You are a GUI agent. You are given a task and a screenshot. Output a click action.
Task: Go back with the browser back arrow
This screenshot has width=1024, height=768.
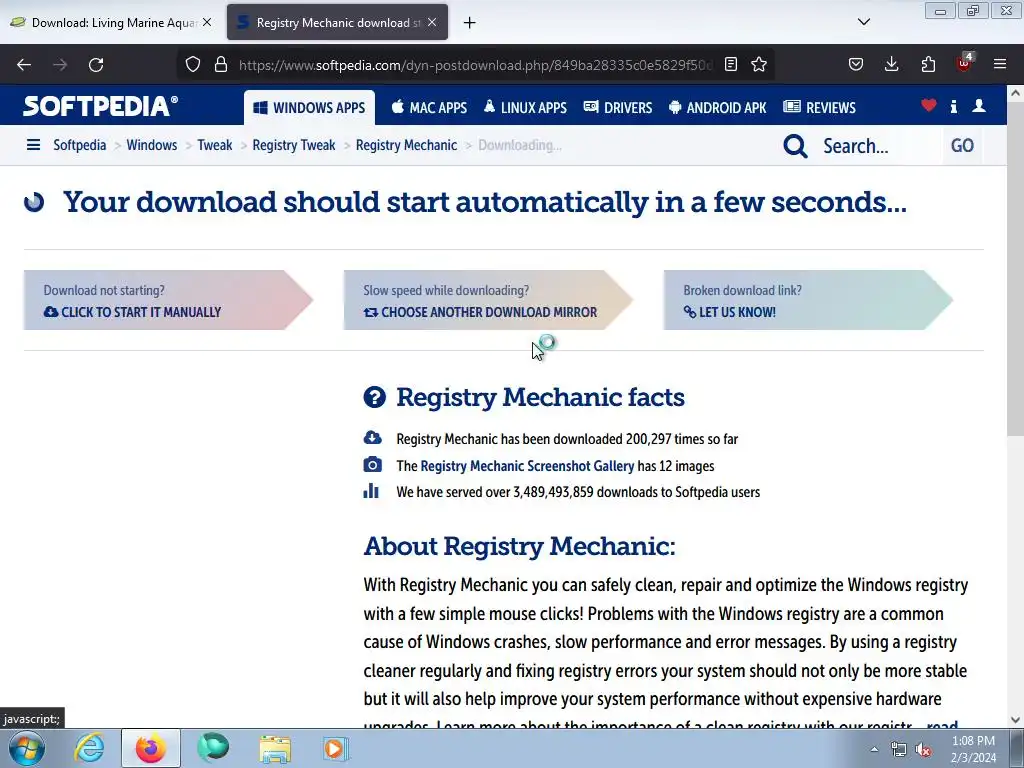(24, 65)
